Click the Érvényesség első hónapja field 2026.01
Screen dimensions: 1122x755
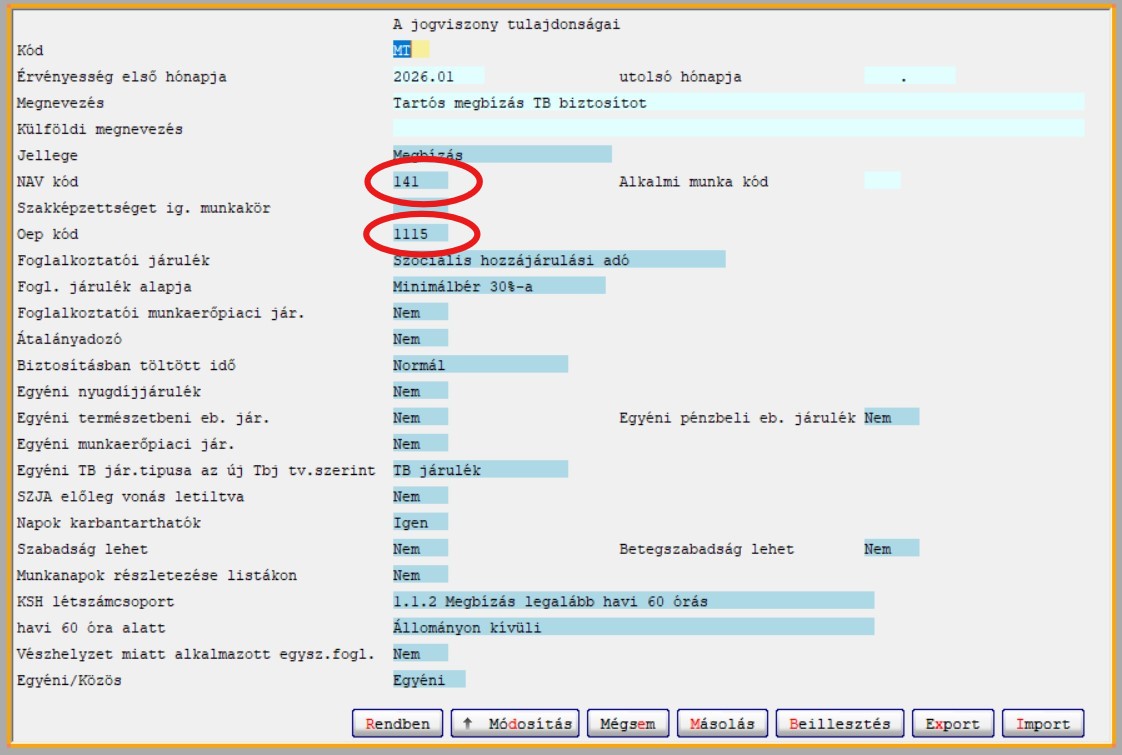(x=438, y=76)
